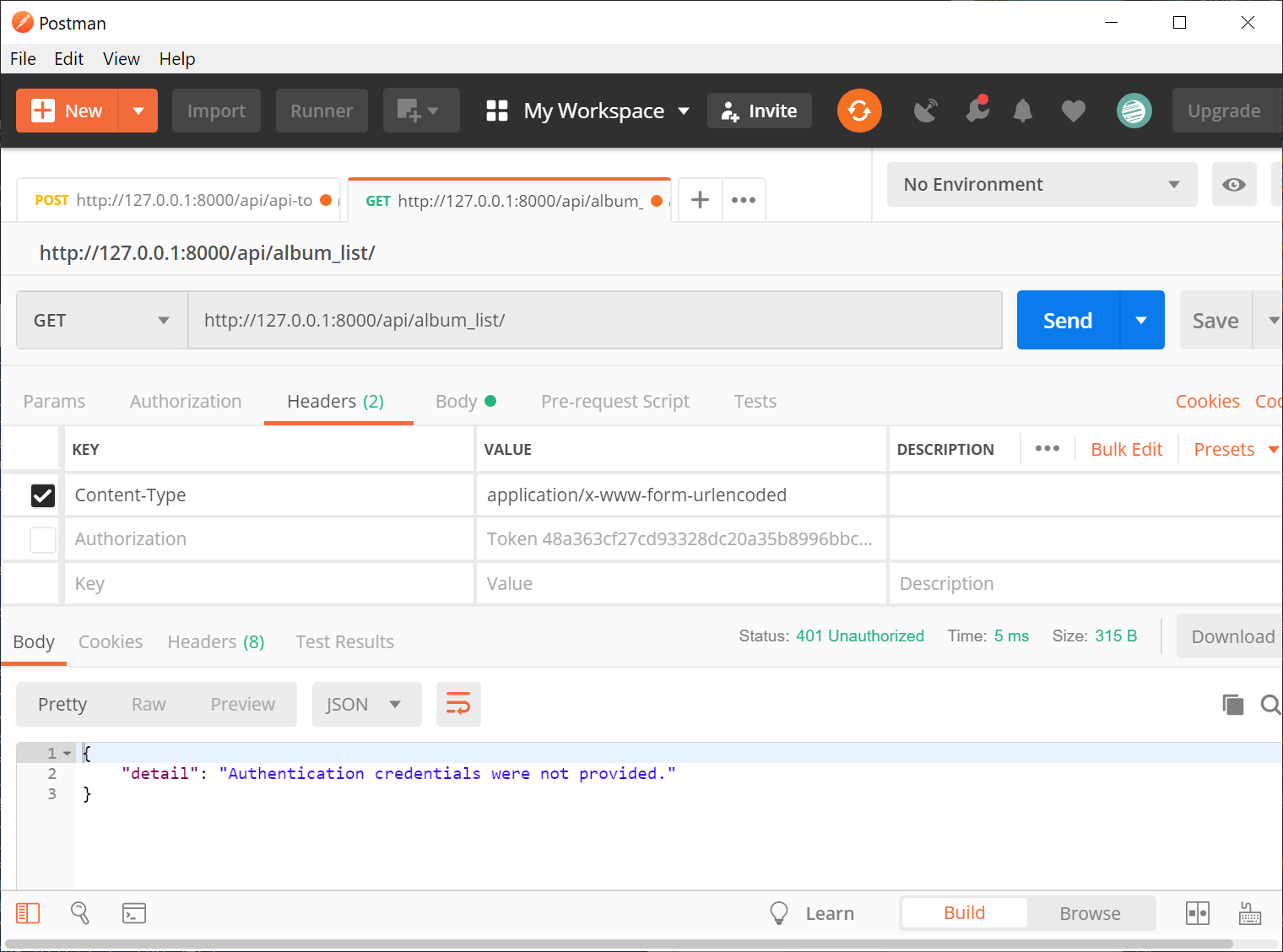Enable the Authorization header checkbox
This screenshot has height=952, width=1283.
click(x=43, y=539)
